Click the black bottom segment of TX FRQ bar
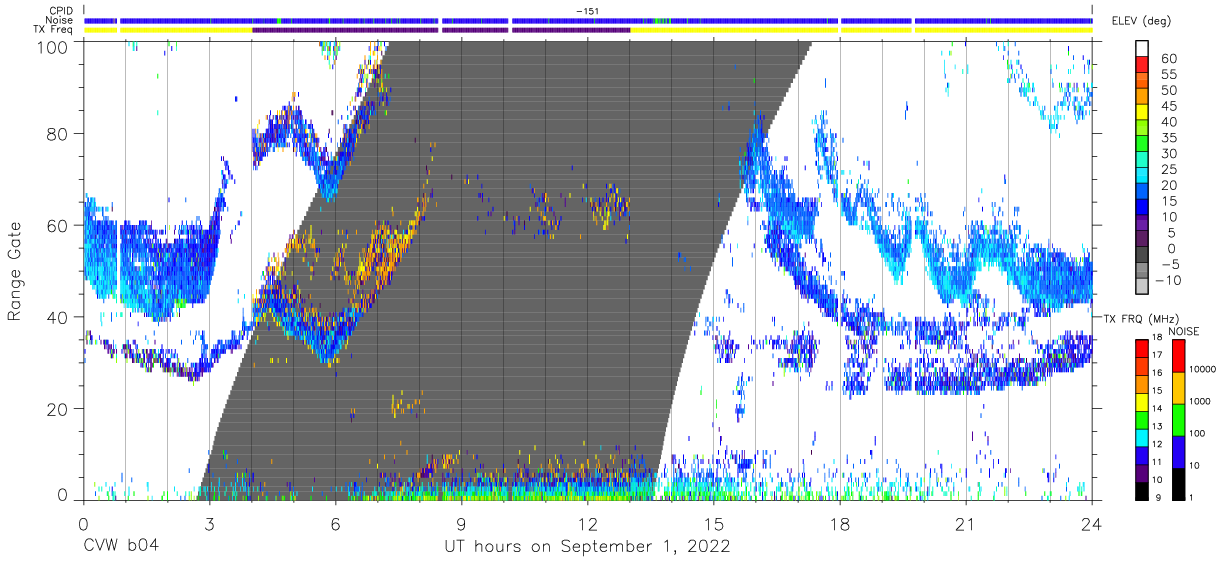 [1141, 491]
